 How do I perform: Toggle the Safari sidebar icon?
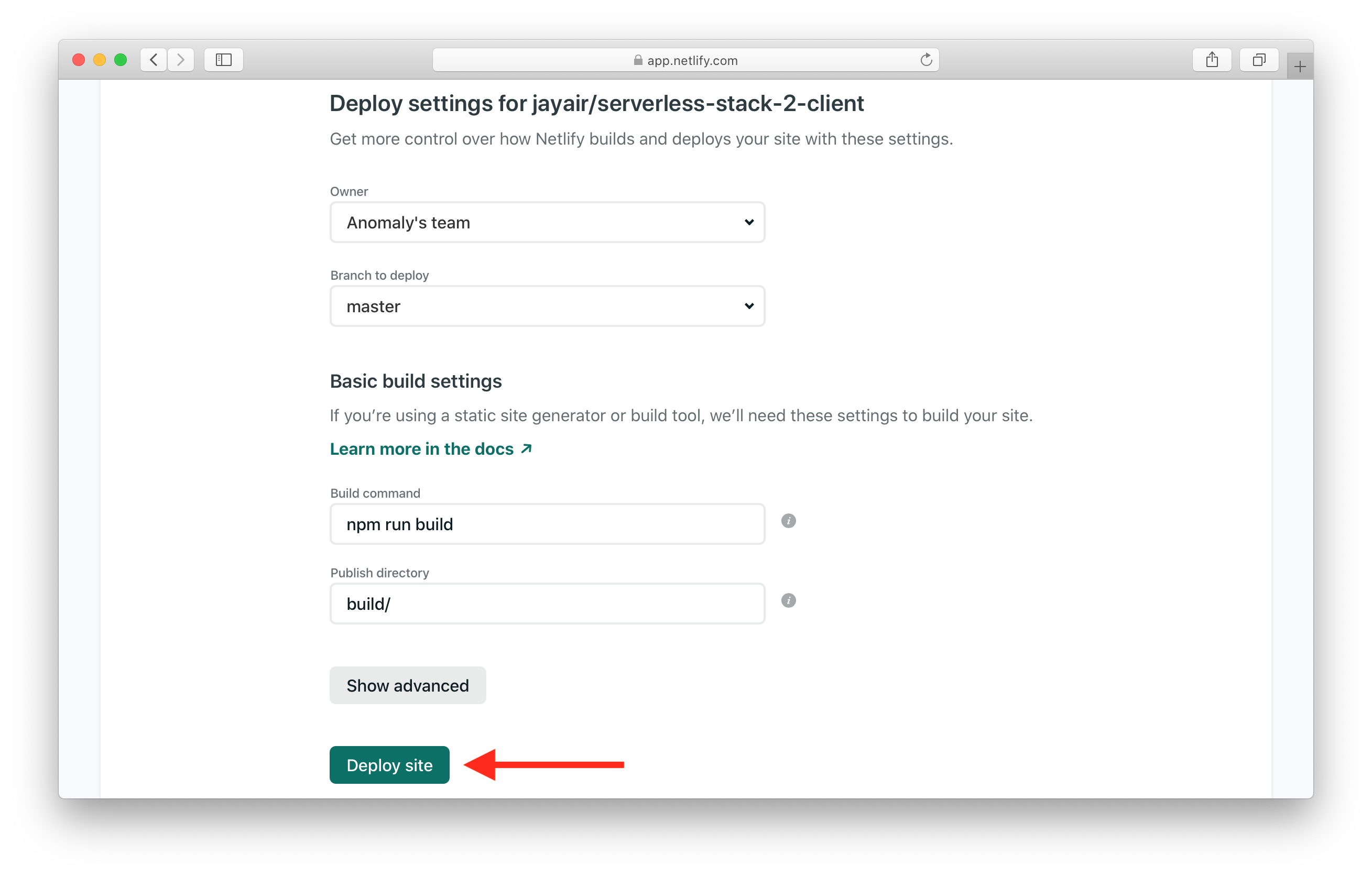[x=223, y=60]
